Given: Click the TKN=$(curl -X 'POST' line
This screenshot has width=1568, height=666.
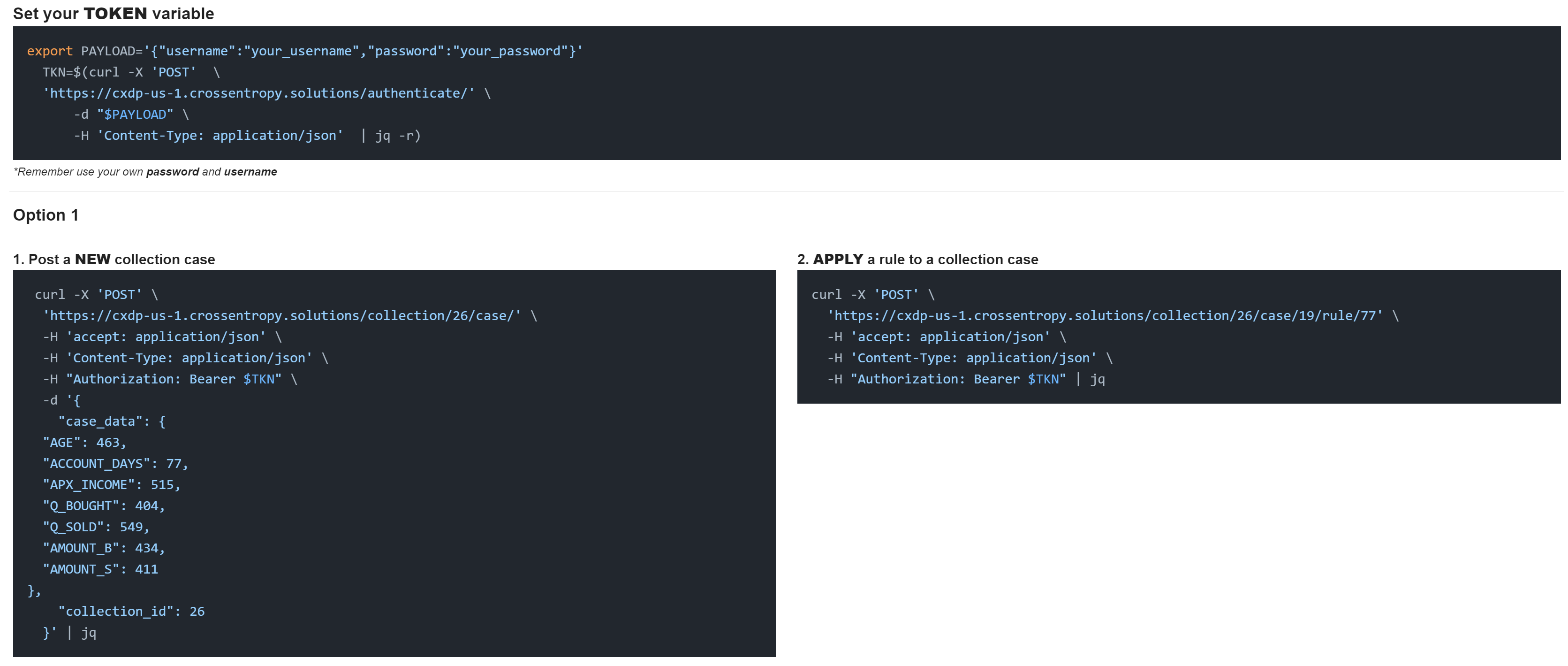Looking at the screenshot, I should tap(120, 72).
